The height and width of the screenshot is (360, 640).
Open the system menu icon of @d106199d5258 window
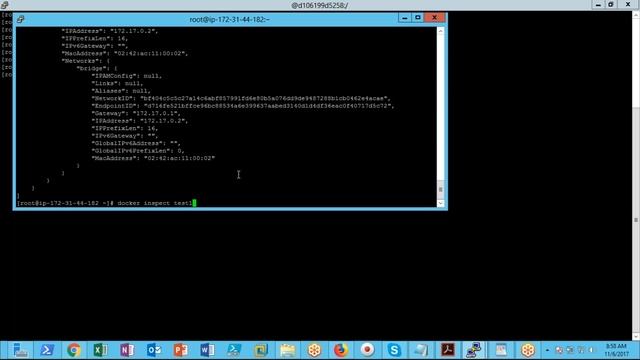[4, 5]
